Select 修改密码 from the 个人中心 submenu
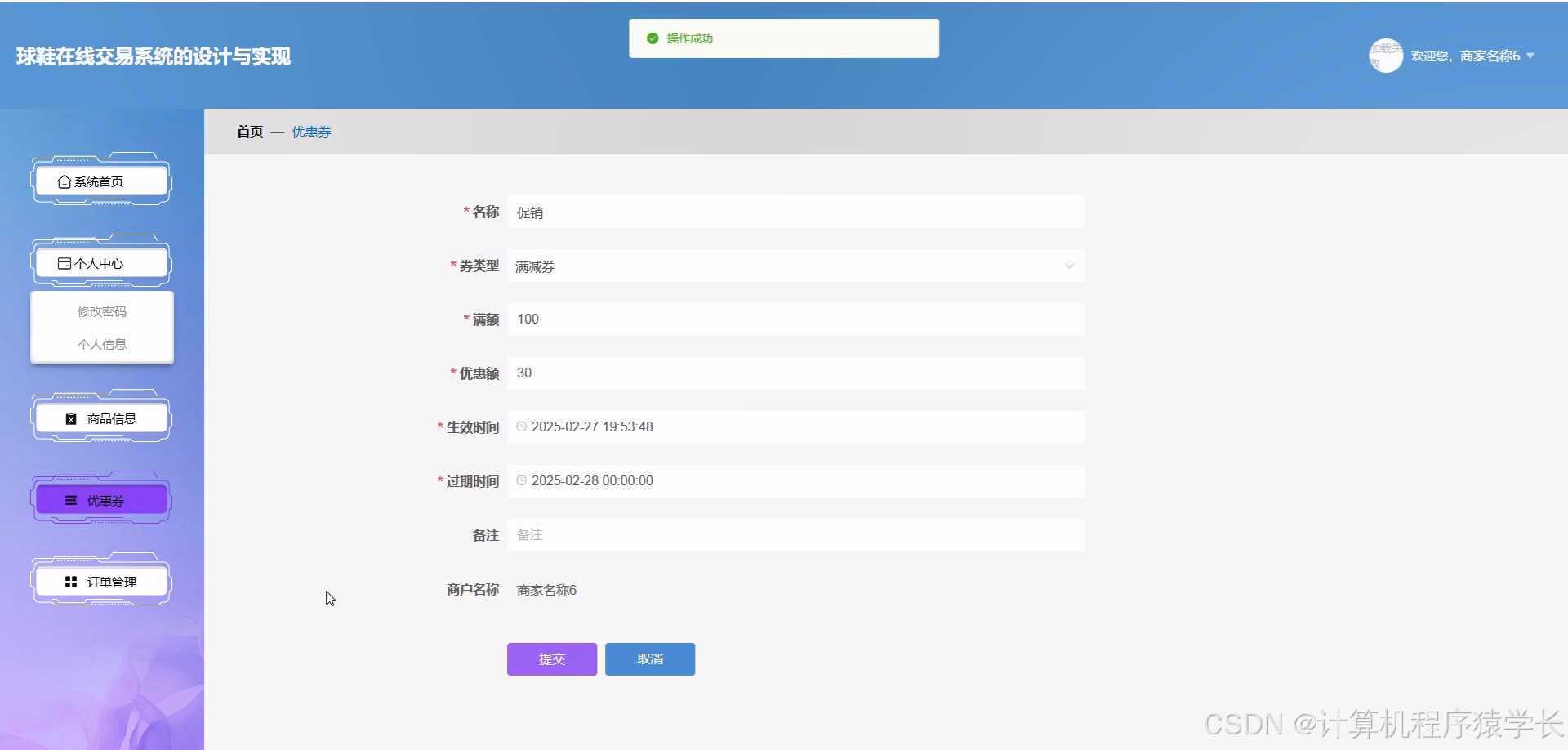 [101, 310]
